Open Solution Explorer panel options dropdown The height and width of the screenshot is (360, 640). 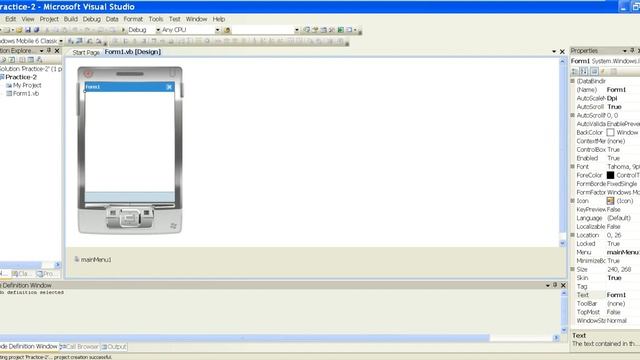pos(41,51)
